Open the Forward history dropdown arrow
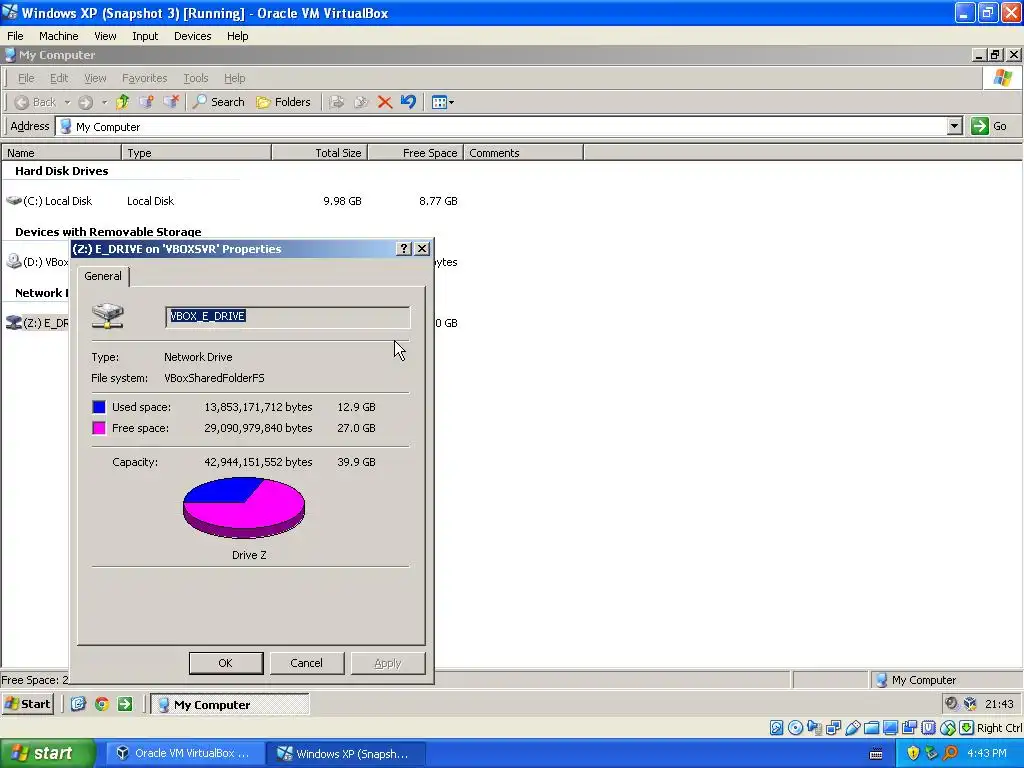1024x768 pixels. [x=104, y=103]
